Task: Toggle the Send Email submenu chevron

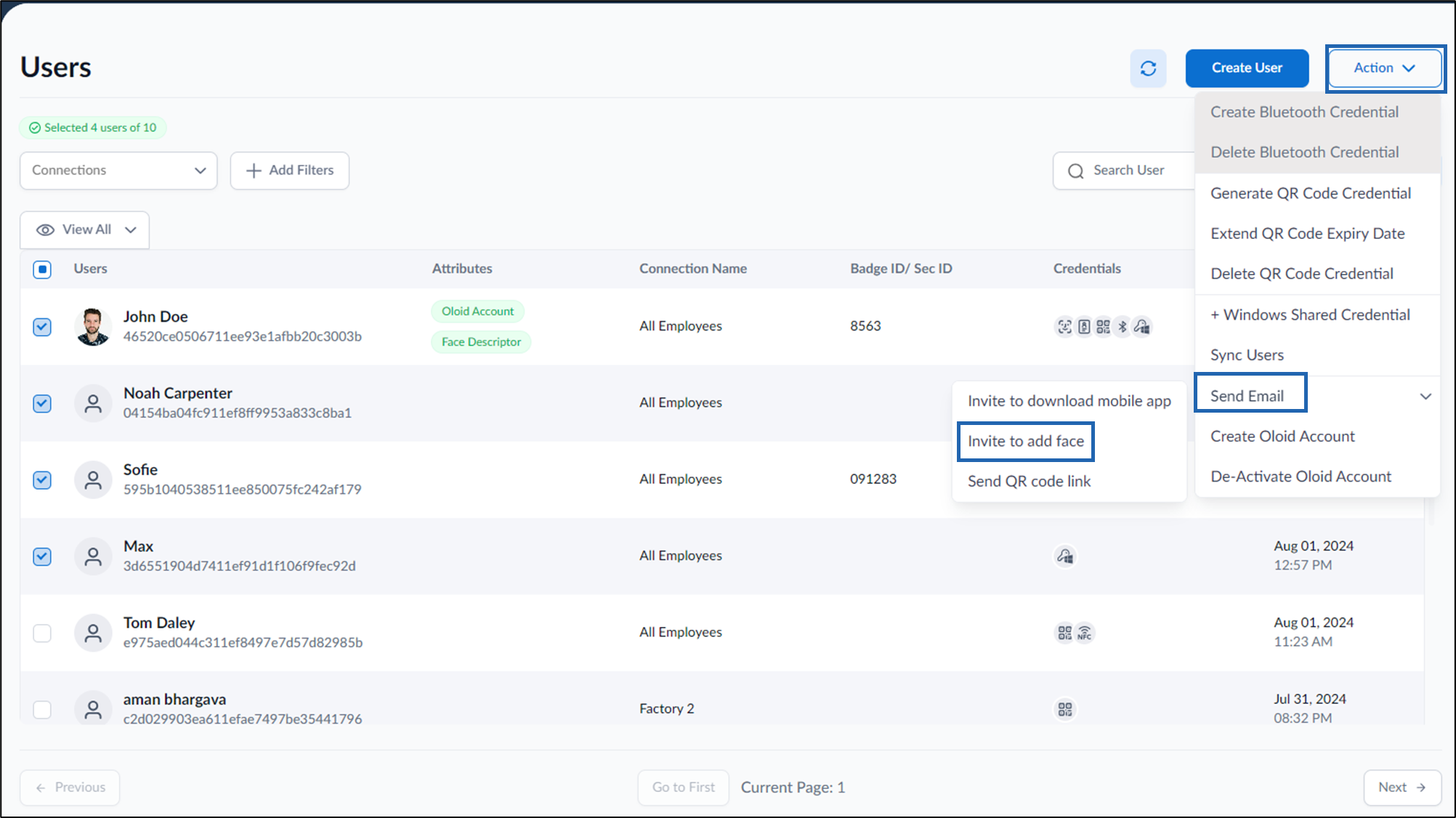Action: pos(1425,397)
